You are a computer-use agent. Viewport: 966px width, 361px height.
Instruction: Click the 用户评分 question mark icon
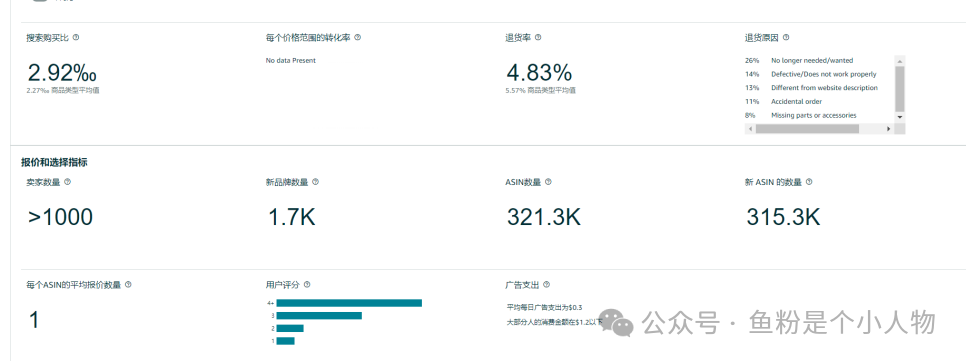[x=307, y=285]
